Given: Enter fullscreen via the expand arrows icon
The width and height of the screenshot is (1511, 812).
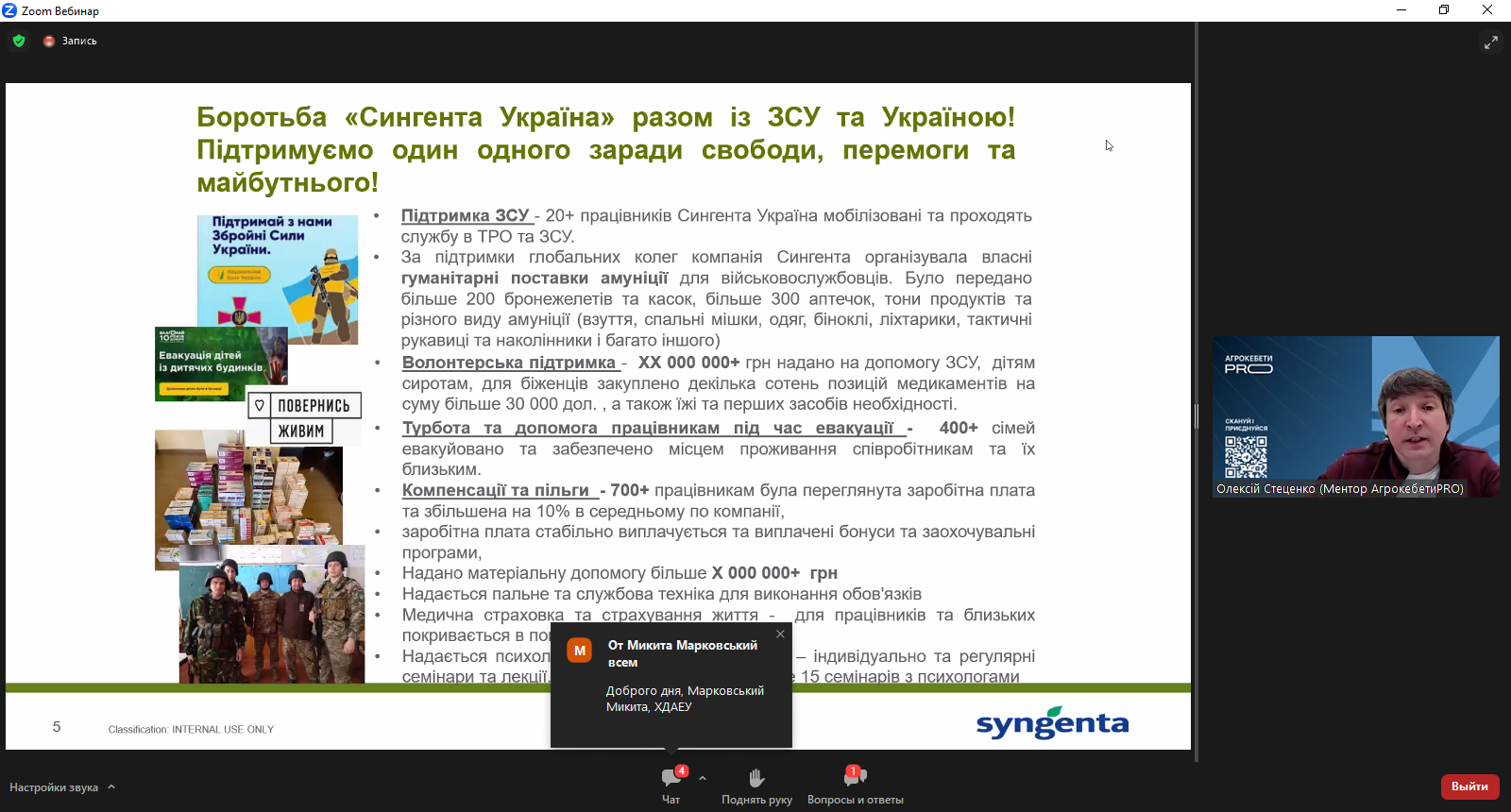Looking at the screenshot, I should (1491, 42).
